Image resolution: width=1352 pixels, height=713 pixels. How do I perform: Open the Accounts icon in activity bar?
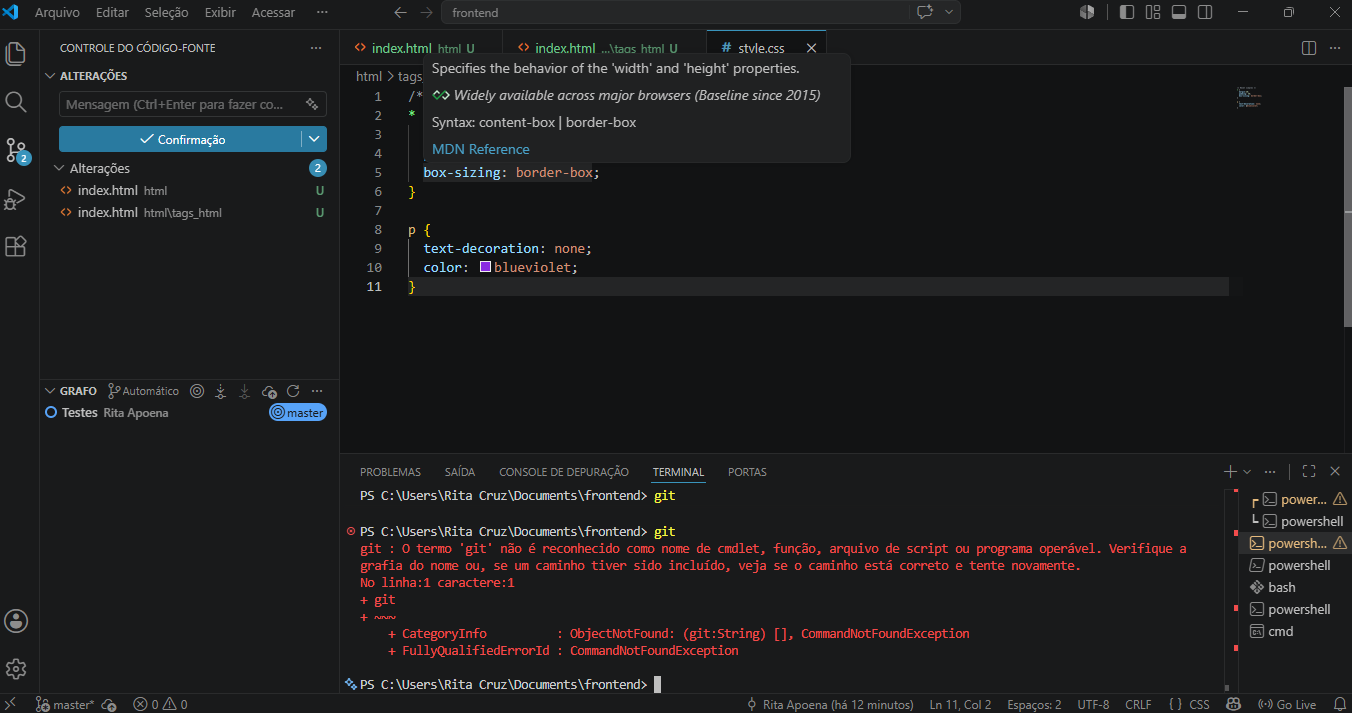16,621
